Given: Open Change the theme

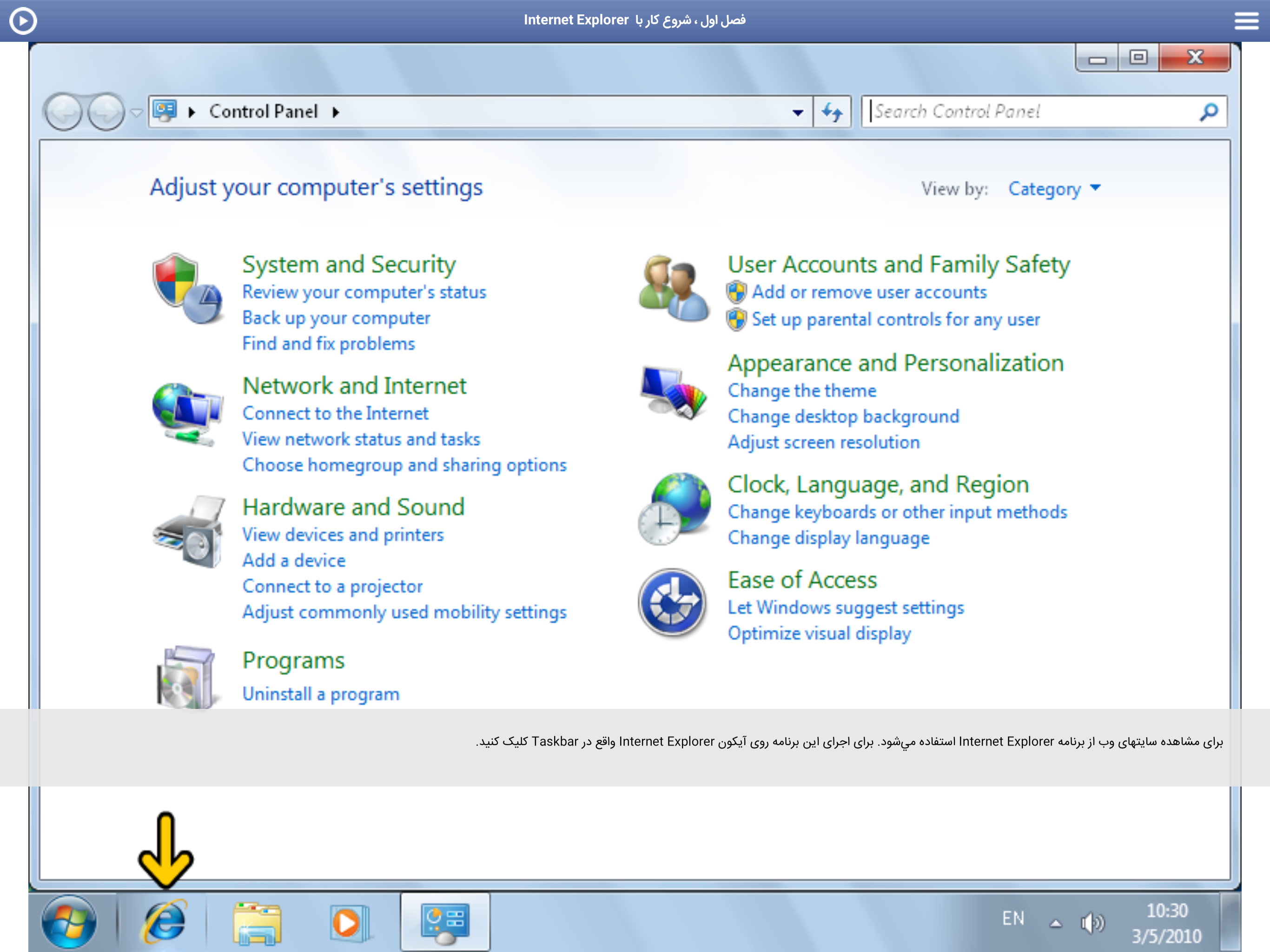Looking at the screenshot, I should [802, 390].
